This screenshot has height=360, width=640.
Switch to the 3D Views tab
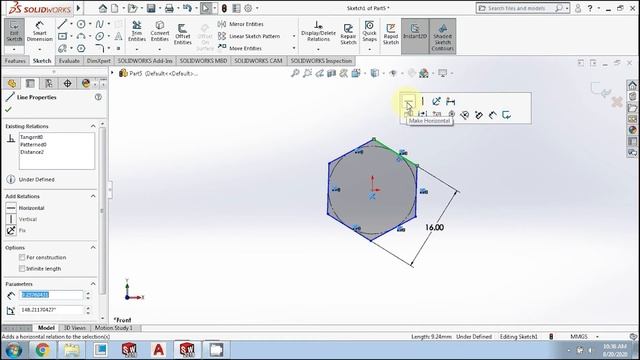[75, 328]
